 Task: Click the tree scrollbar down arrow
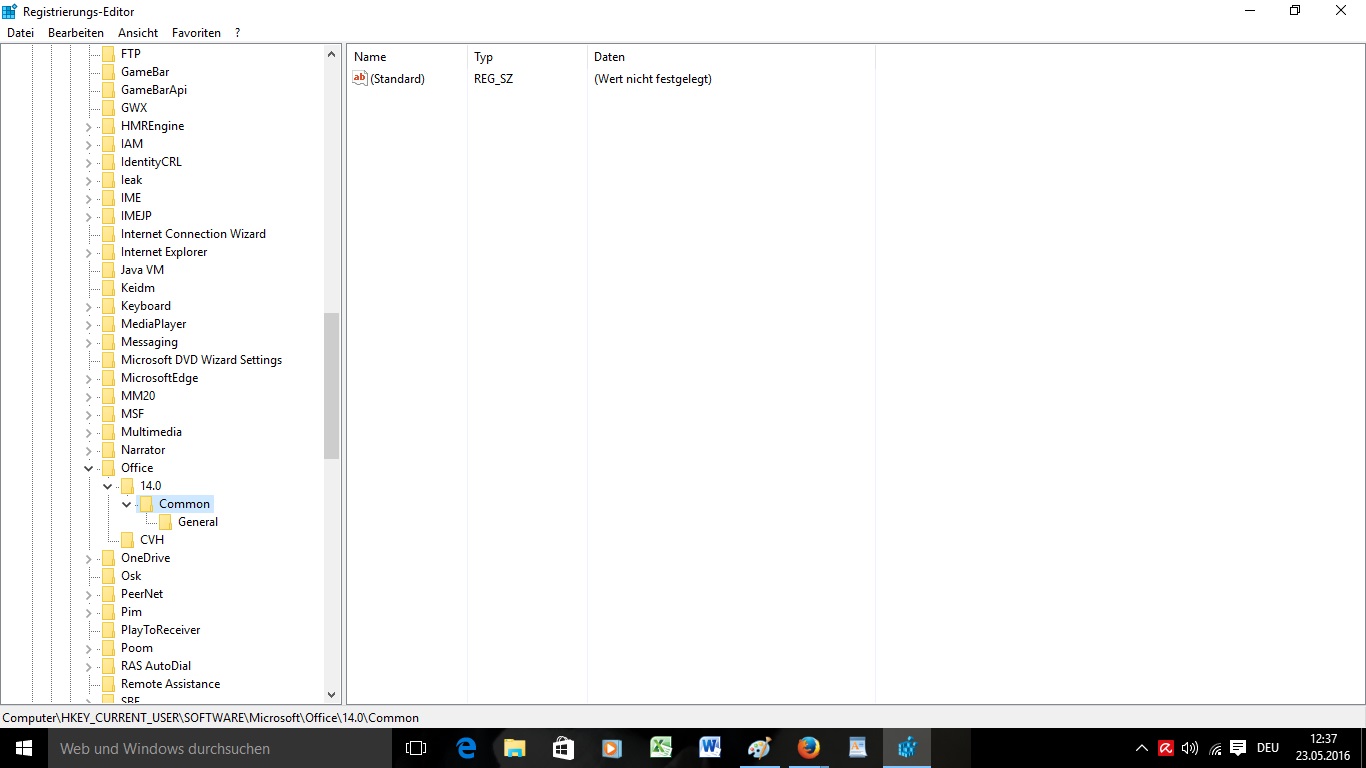pyautogui.click(x=332, y=695)
